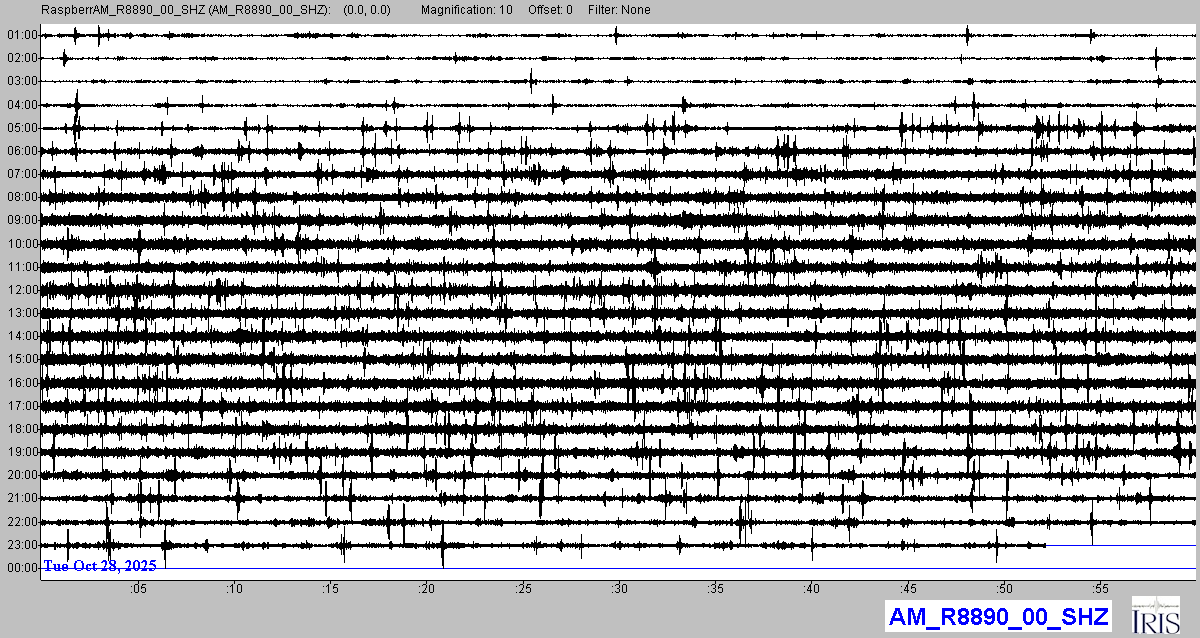1200x638 pixels.
Task: Select the 05:00 hour row label
Action: (x=22, y=128)
